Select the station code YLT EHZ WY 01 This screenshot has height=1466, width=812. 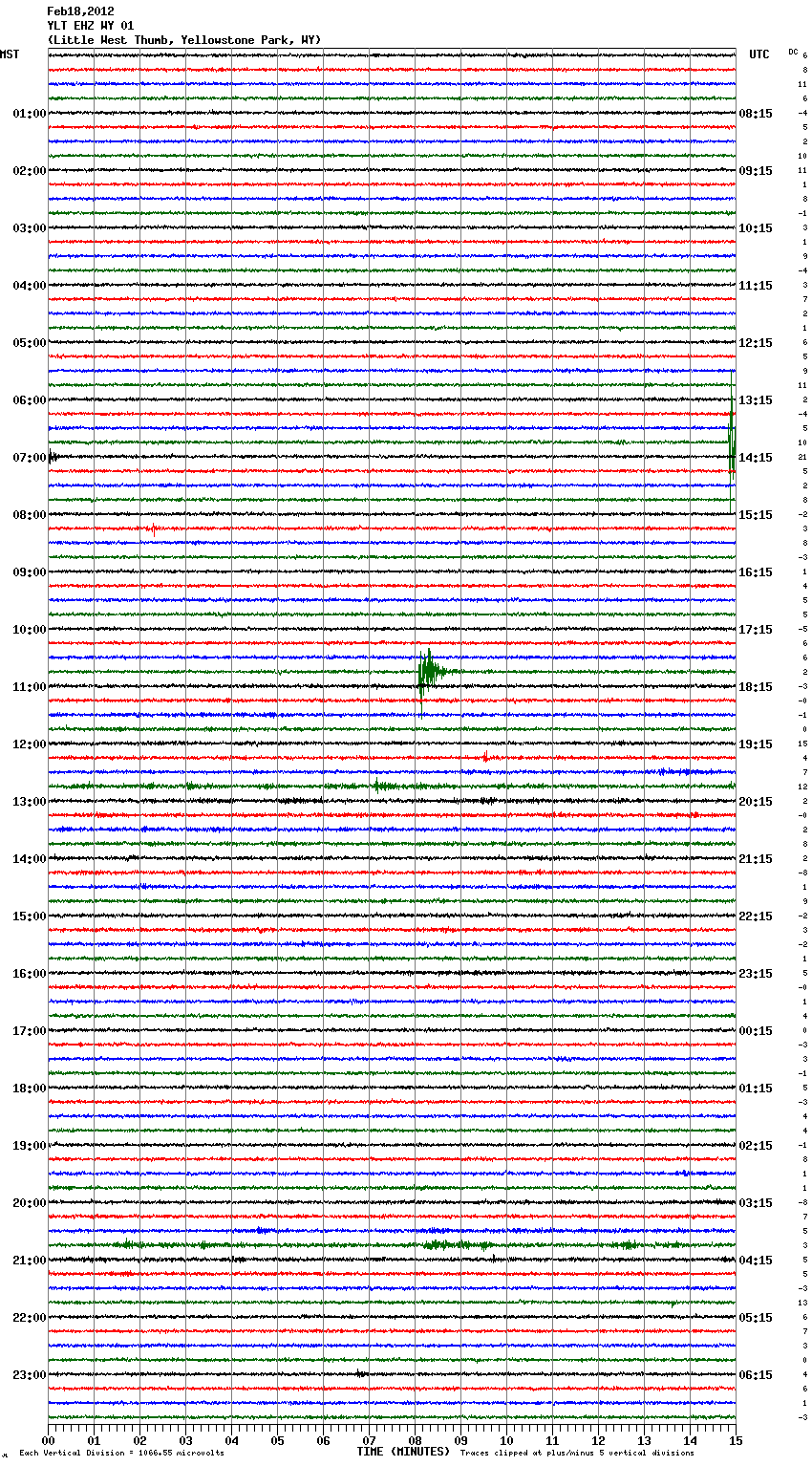point(91,26)
